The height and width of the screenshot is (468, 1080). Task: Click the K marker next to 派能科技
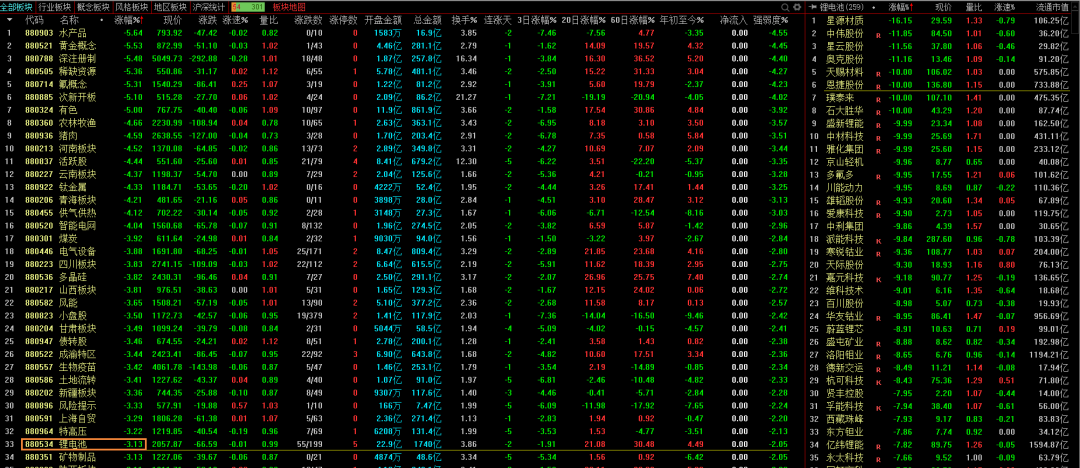coord(878,240)
